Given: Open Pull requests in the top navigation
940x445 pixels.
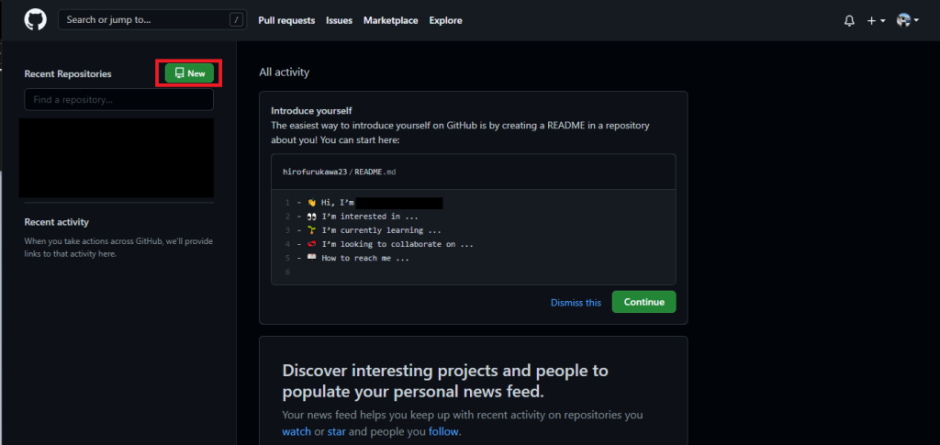Looking at the screenshot, I should 286,20.
